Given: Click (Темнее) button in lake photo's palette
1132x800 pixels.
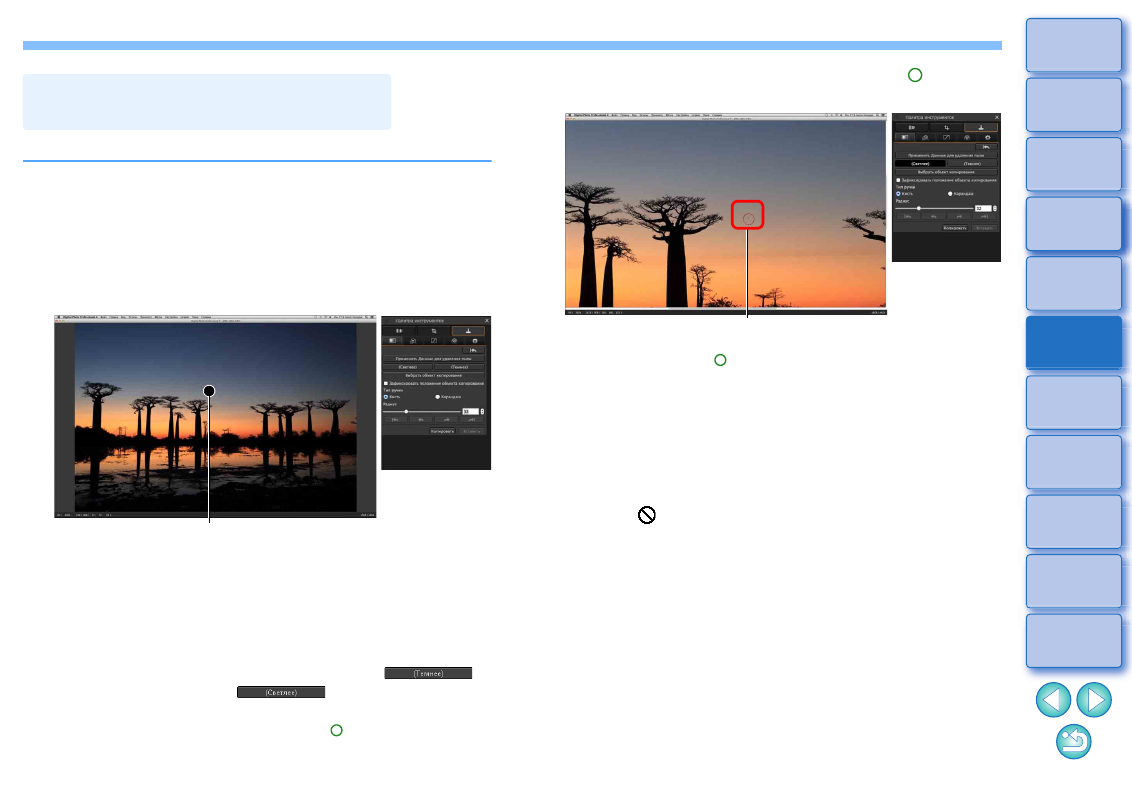Looking at the screenshot, I should (459, 367).
